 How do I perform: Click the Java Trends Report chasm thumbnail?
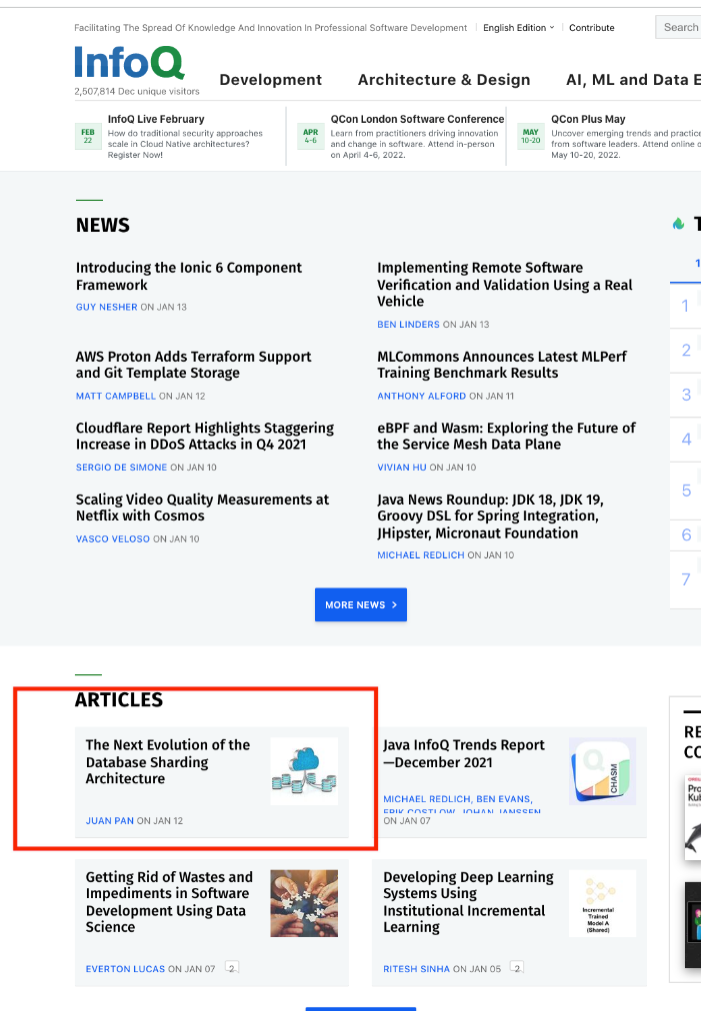point(603,771)
